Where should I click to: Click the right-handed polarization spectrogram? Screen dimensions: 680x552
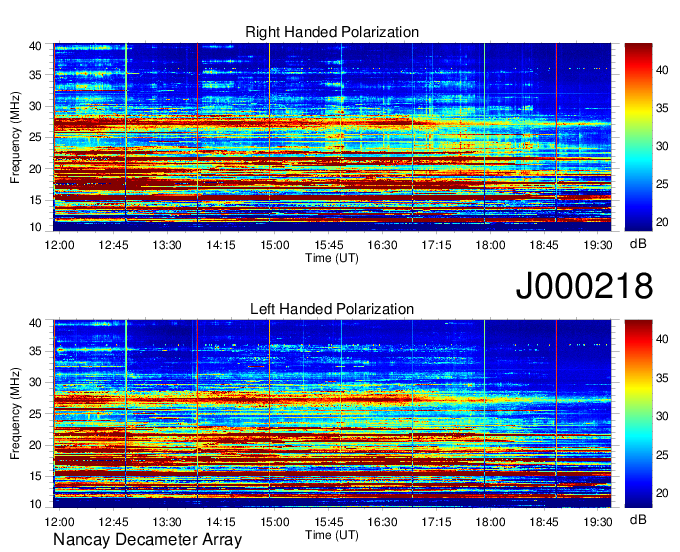click(332, 137)
